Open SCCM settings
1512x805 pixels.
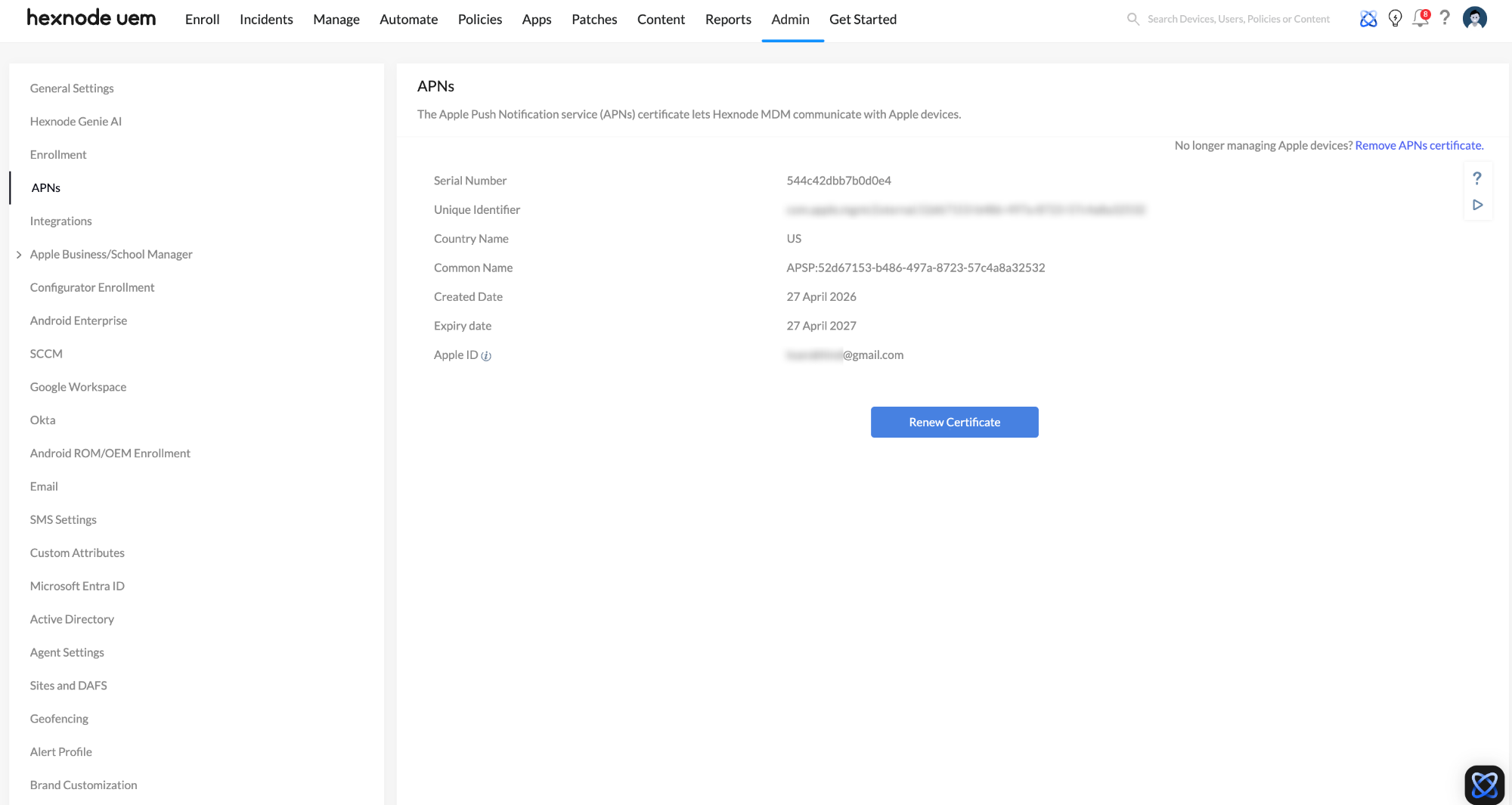coord(46,355)
